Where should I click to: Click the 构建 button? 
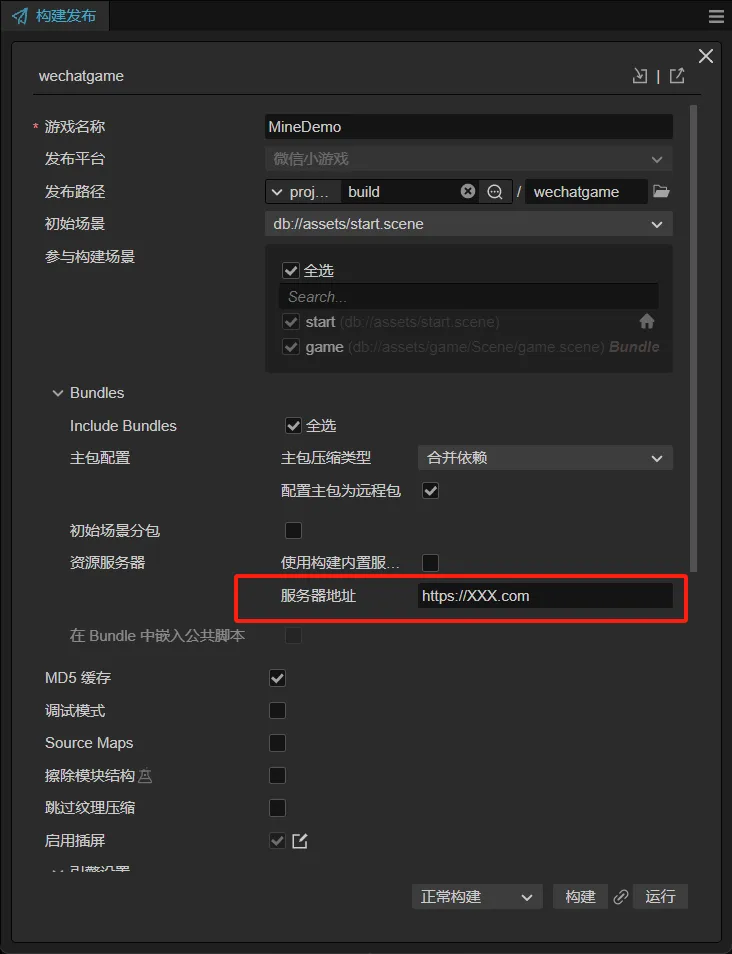(x=580, y=897)
